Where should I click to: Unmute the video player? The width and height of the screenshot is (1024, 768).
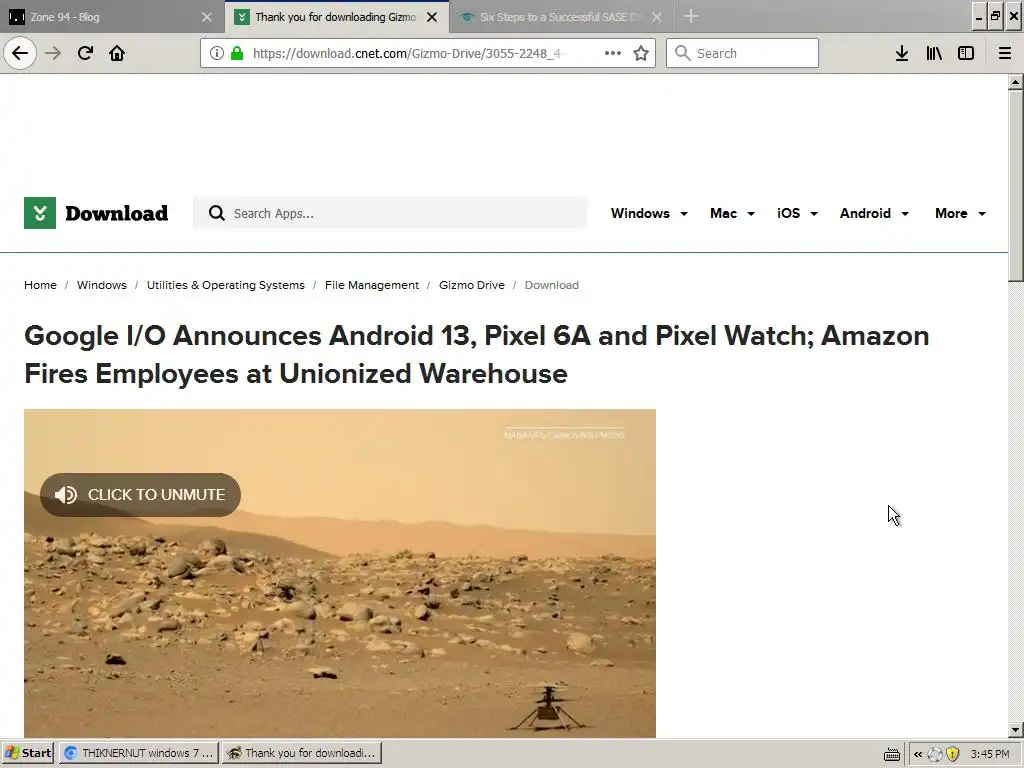(x=140, y=495)
